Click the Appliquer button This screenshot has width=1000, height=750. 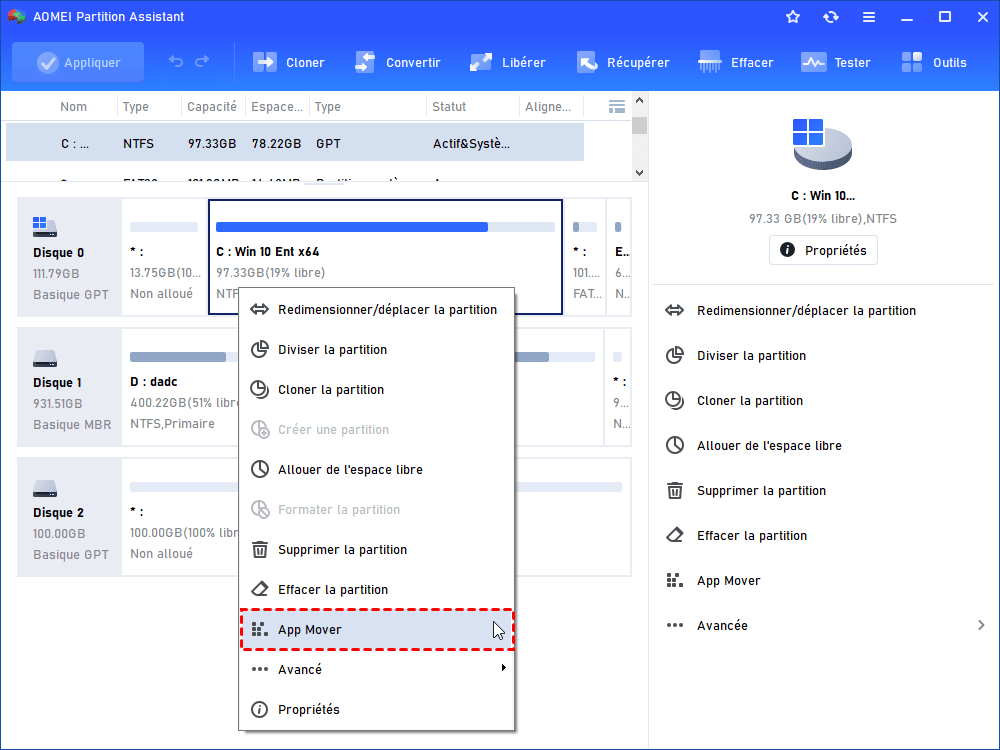pyautogui.click(x=78, y=62)
